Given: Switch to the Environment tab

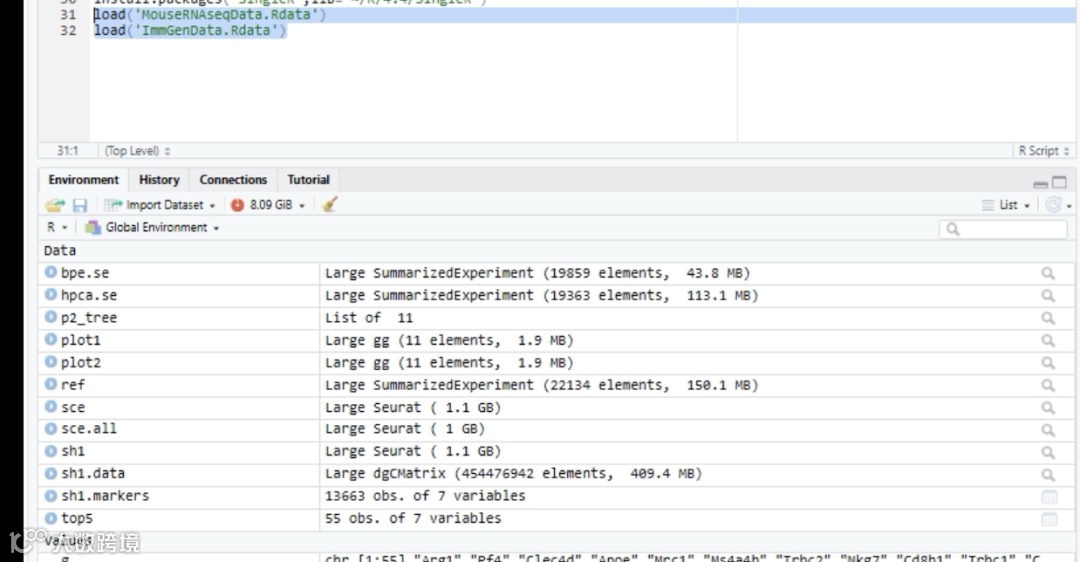Looking at the screenshot, I should pyautogui.click(x=83, y=180).
